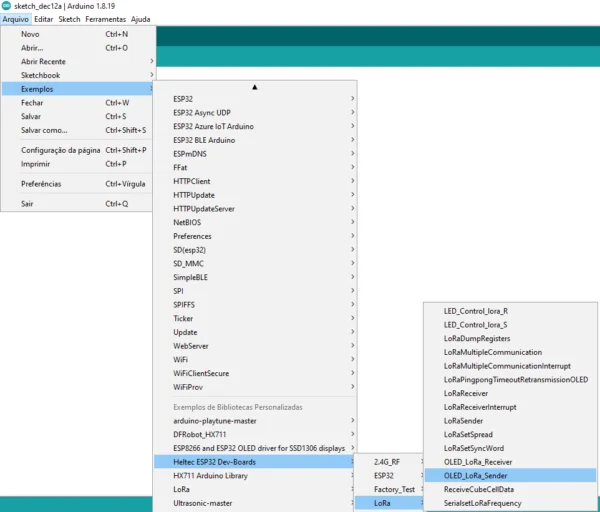Open the Ferramentas menu
This screenshot has width=600, height=512.
coord(105,19)
